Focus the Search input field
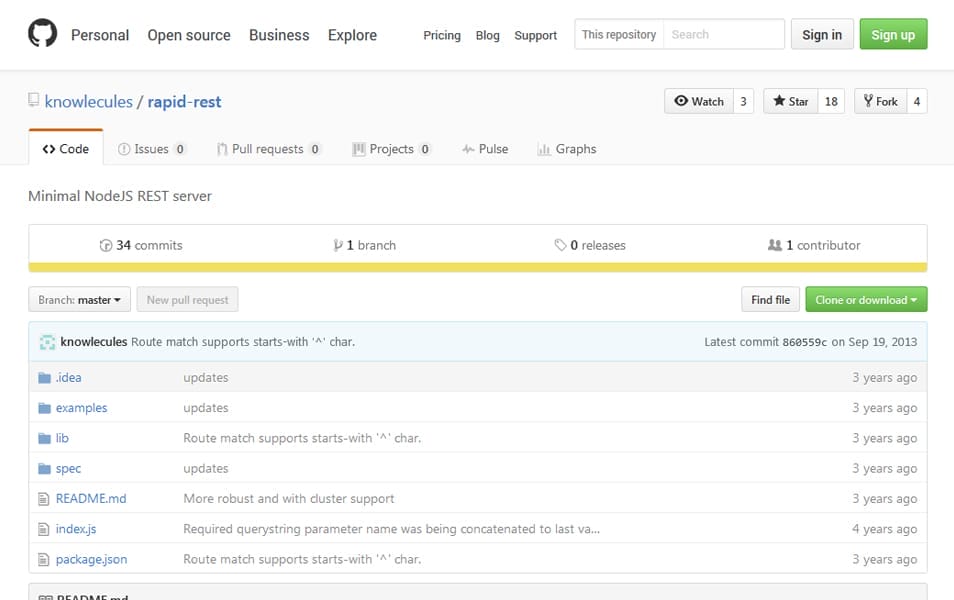Image resolution: width=954 pixels, height=600 pixels. (723, 35)
